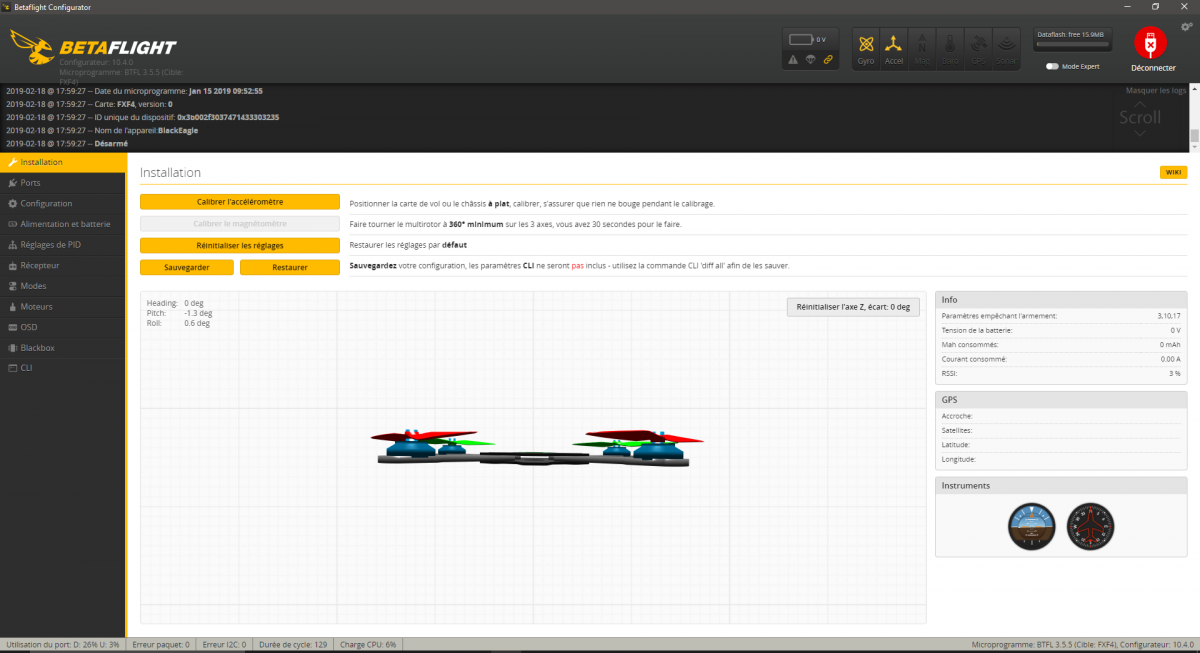Click Réinitialiser les réglages button

pos(240,245)
